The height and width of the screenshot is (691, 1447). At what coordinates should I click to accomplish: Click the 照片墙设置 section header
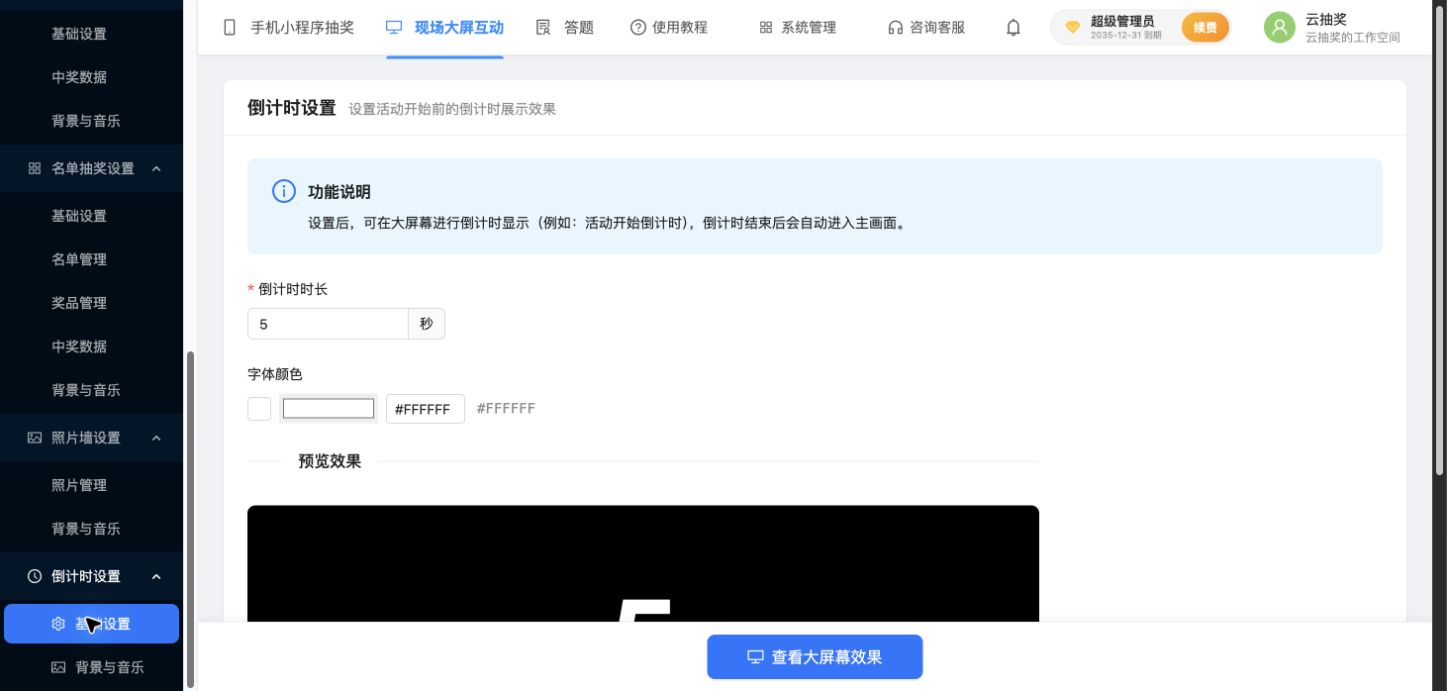click(x=91, y=437)
